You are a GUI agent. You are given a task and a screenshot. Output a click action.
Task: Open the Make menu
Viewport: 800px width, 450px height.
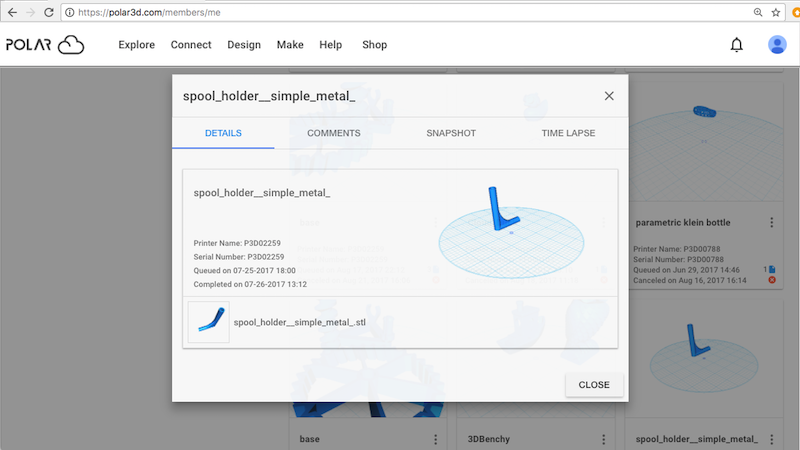coord(290,45)
